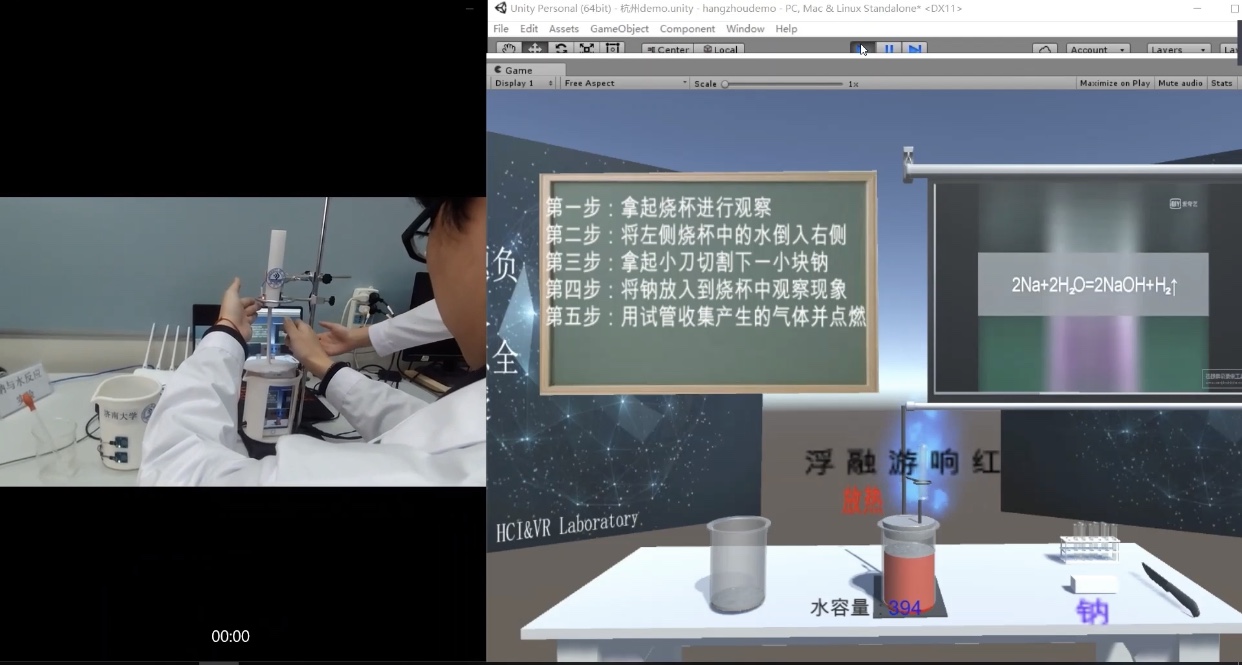Screen dimensions: 1242x665
Task: Toggle pivot Center mode
Action: [x=667, y=49]
